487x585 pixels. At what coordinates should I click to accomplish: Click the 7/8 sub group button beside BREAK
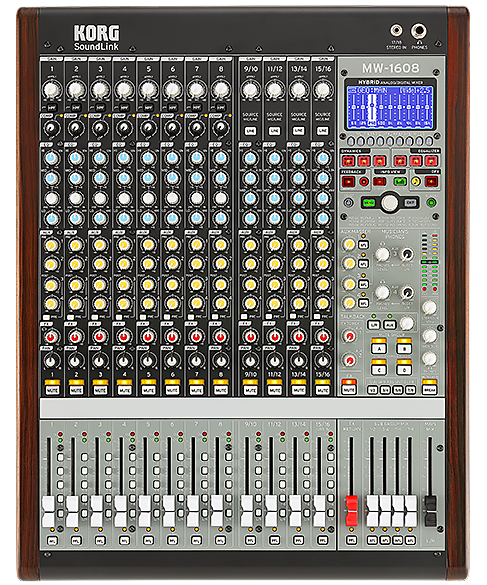click(410, 390)
